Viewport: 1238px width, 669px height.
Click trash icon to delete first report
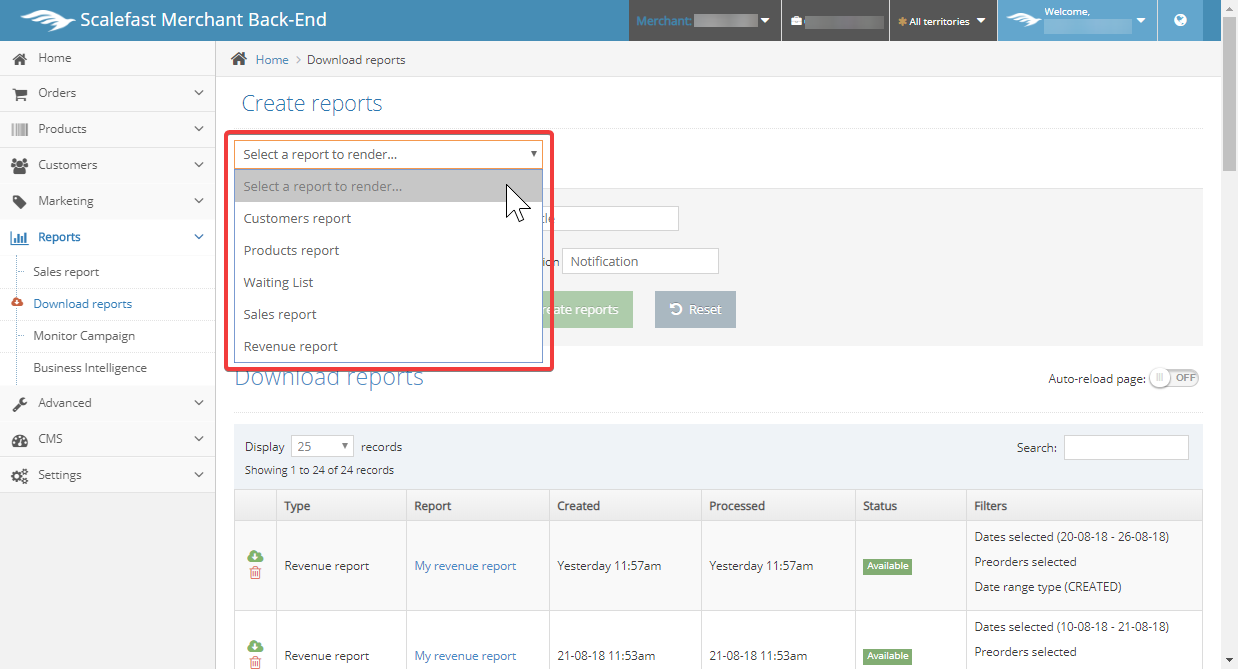tap(255, 573)
